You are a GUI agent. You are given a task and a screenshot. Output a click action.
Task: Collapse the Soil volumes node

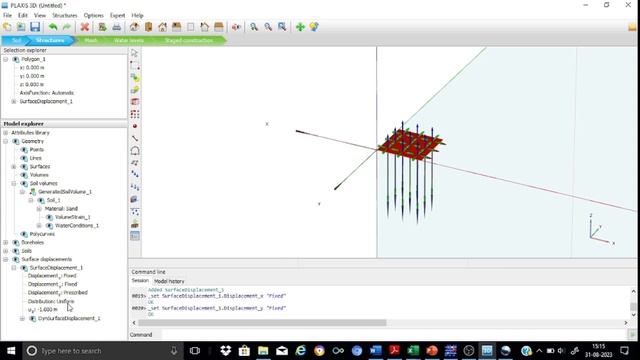[14, 183]
